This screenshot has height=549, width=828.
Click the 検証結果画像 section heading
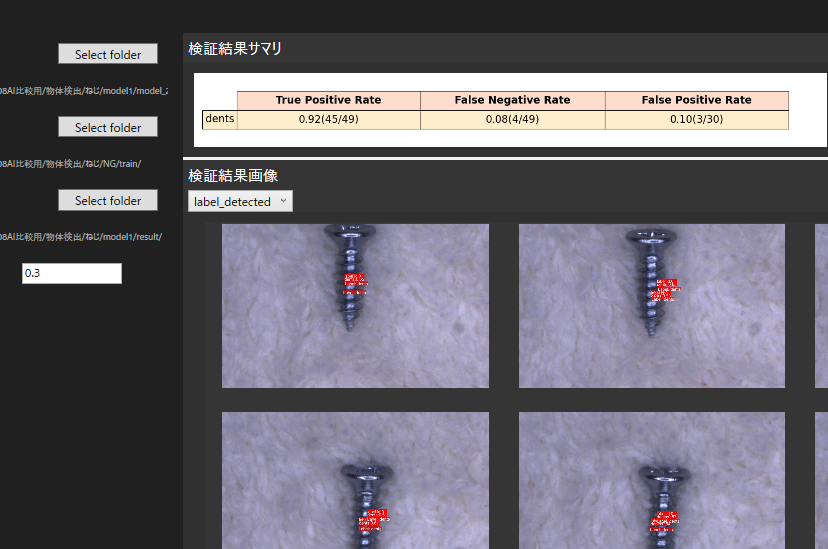coord(233,175)
